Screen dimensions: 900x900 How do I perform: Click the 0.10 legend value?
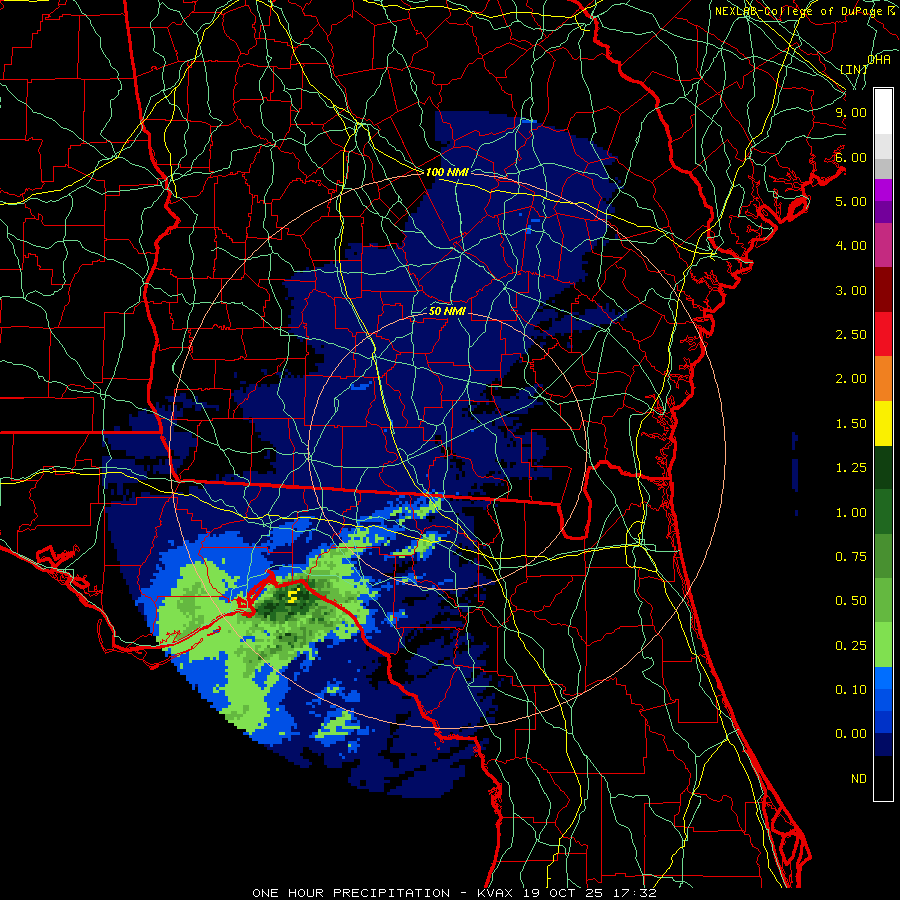point(851,689)
